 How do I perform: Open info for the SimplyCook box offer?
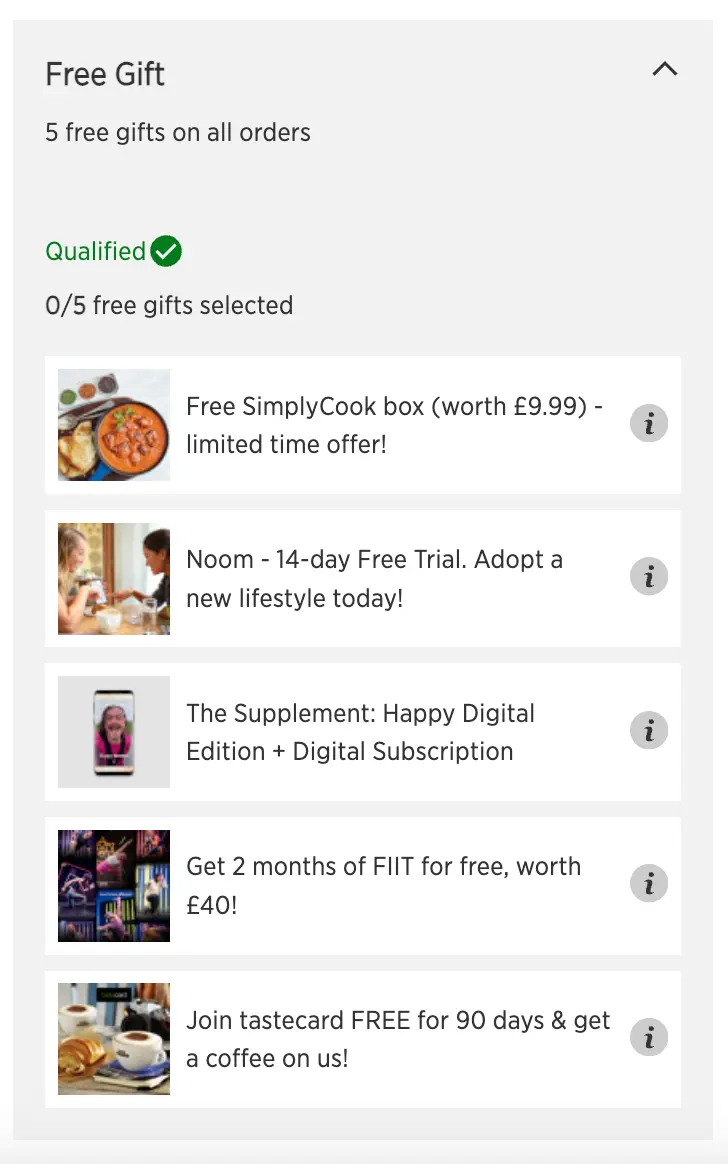(648, 423)
